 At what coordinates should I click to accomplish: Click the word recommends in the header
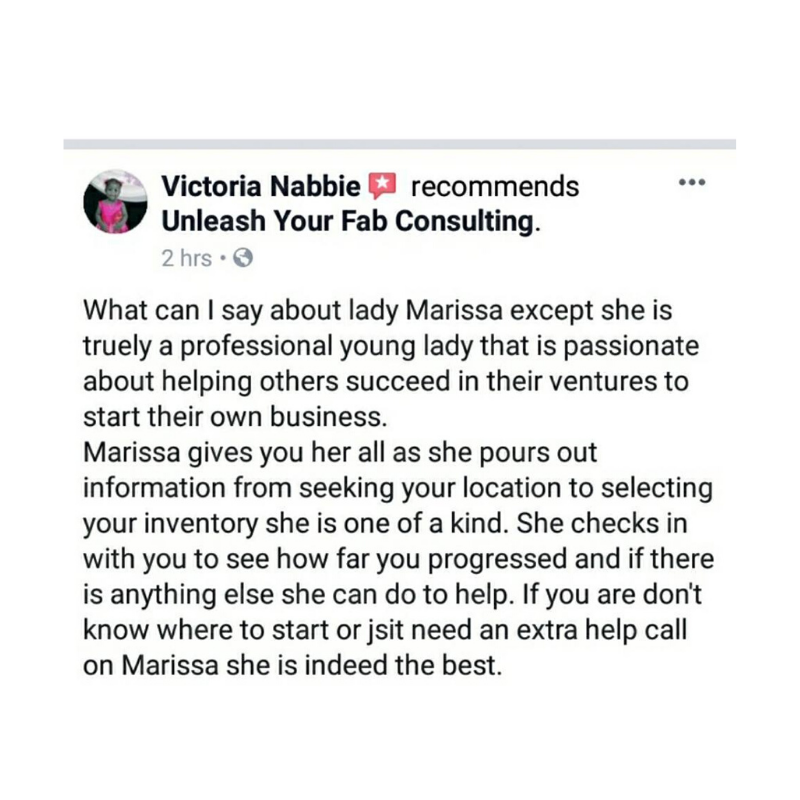pos(495,186)
